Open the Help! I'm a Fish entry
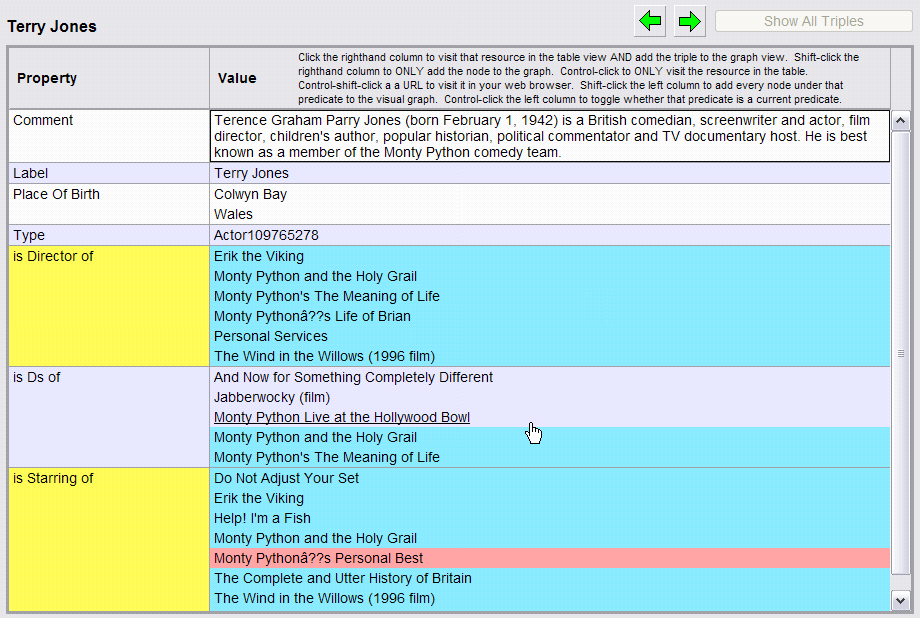Viewport: 920px width, 618px height. [x=262, y=518]
